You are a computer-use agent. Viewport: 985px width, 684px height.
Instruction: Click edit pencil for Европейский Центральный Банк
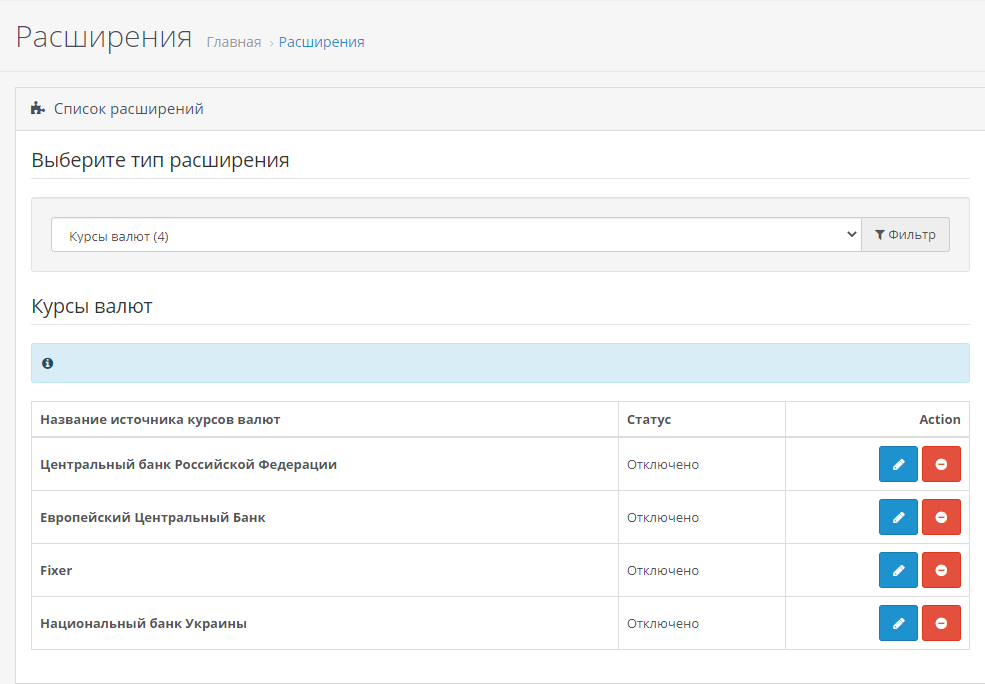point(898,517)
